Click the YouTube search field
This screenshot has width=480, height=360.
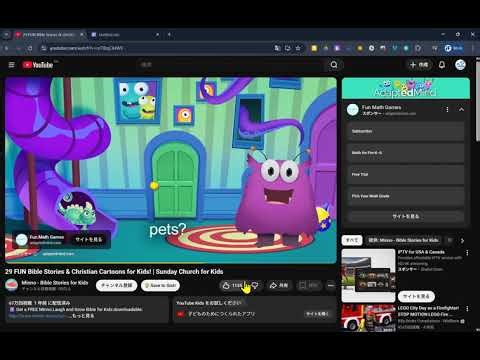pos(232,65)
